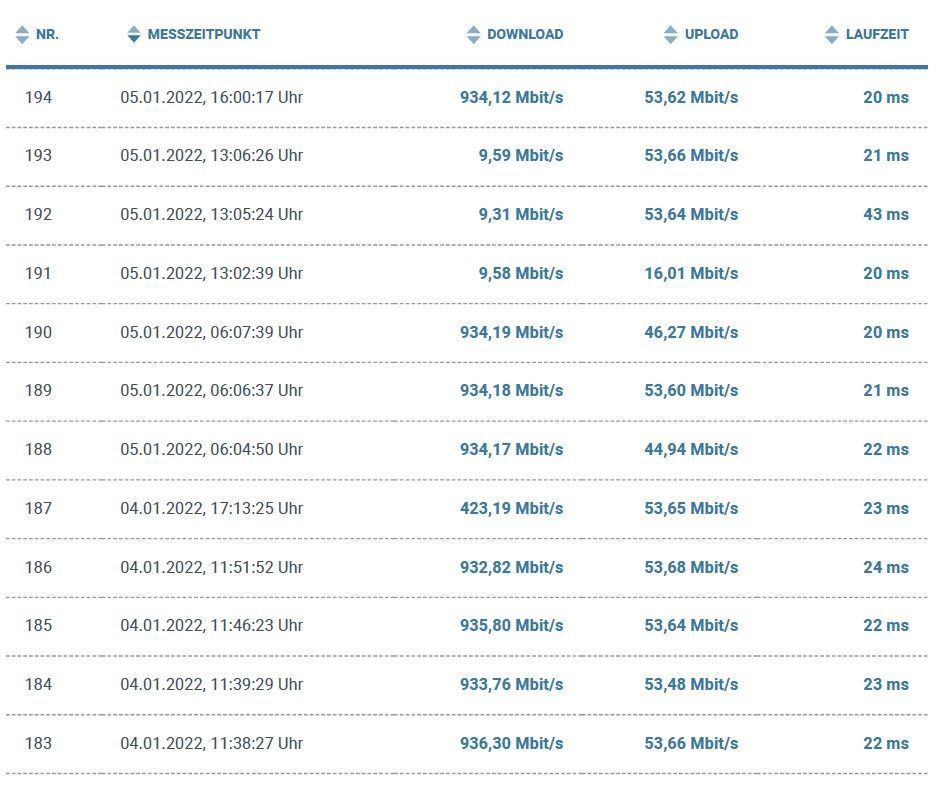
Task: Select measurement row number 186
Action: 39,567
